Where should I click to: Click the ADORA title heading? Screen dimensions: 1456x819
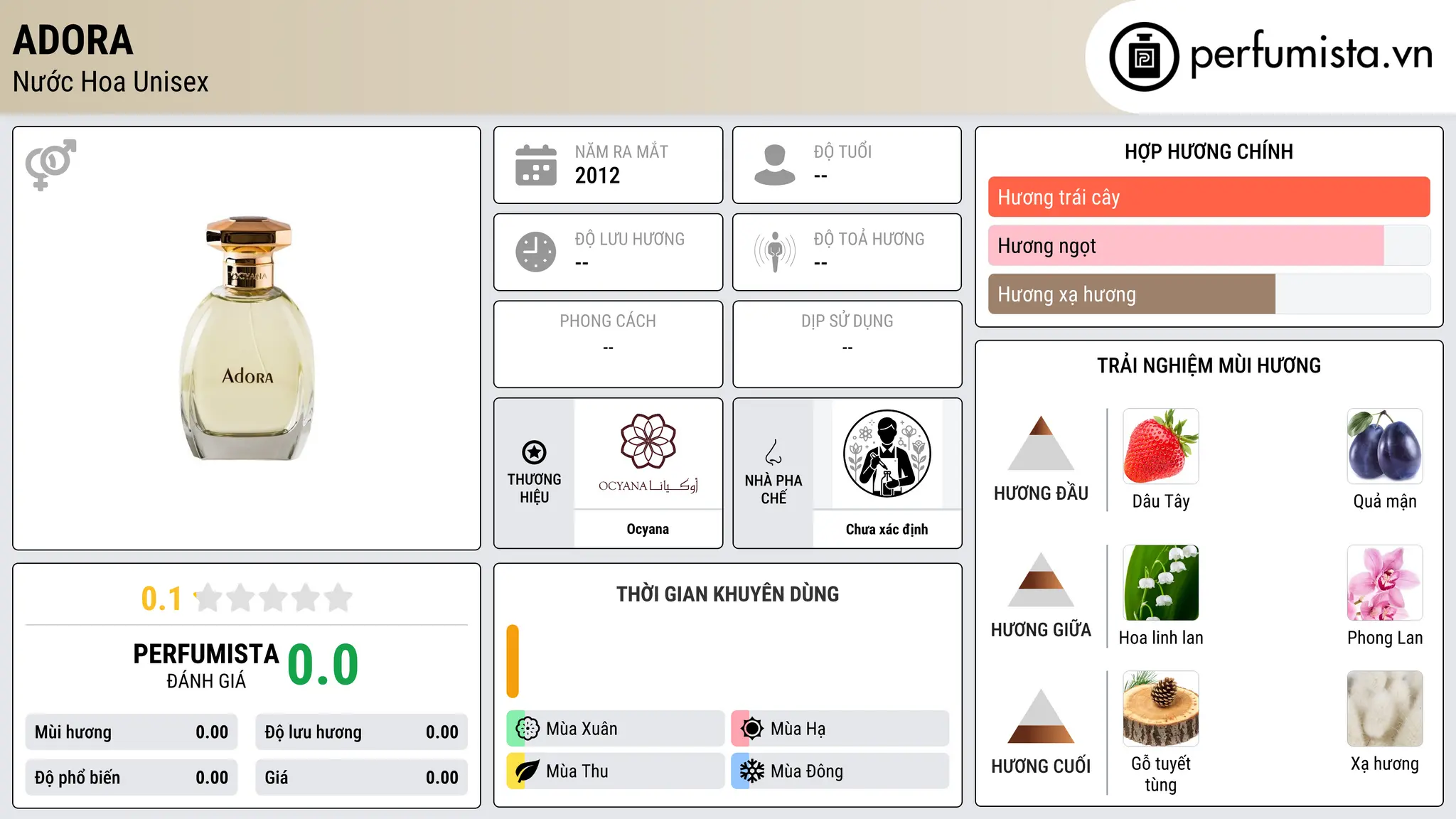pos(73,40)
